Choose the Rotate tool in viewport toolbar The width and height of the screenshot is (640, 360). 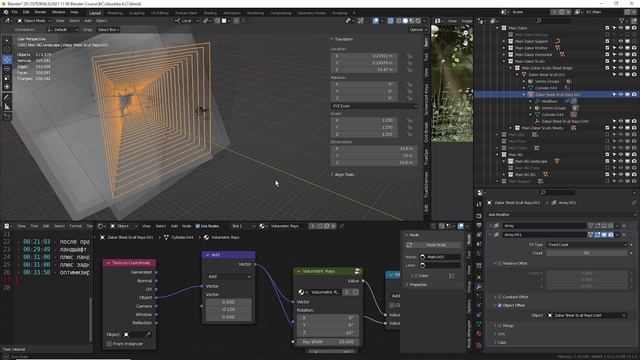(x=7, y=69)
